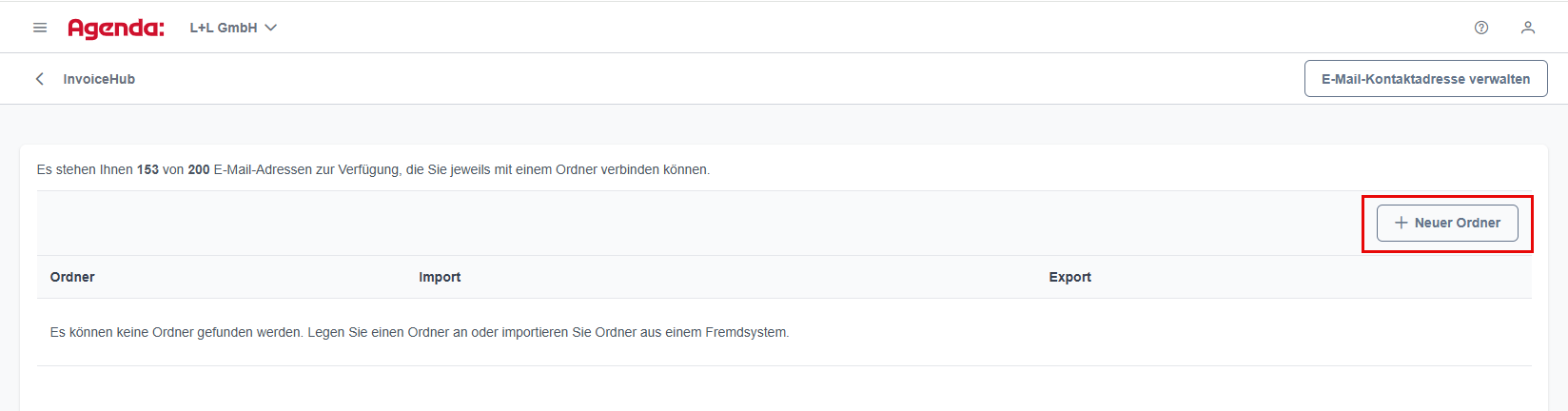Expand the chevron beside L+L GmbH

click(270, 28)
